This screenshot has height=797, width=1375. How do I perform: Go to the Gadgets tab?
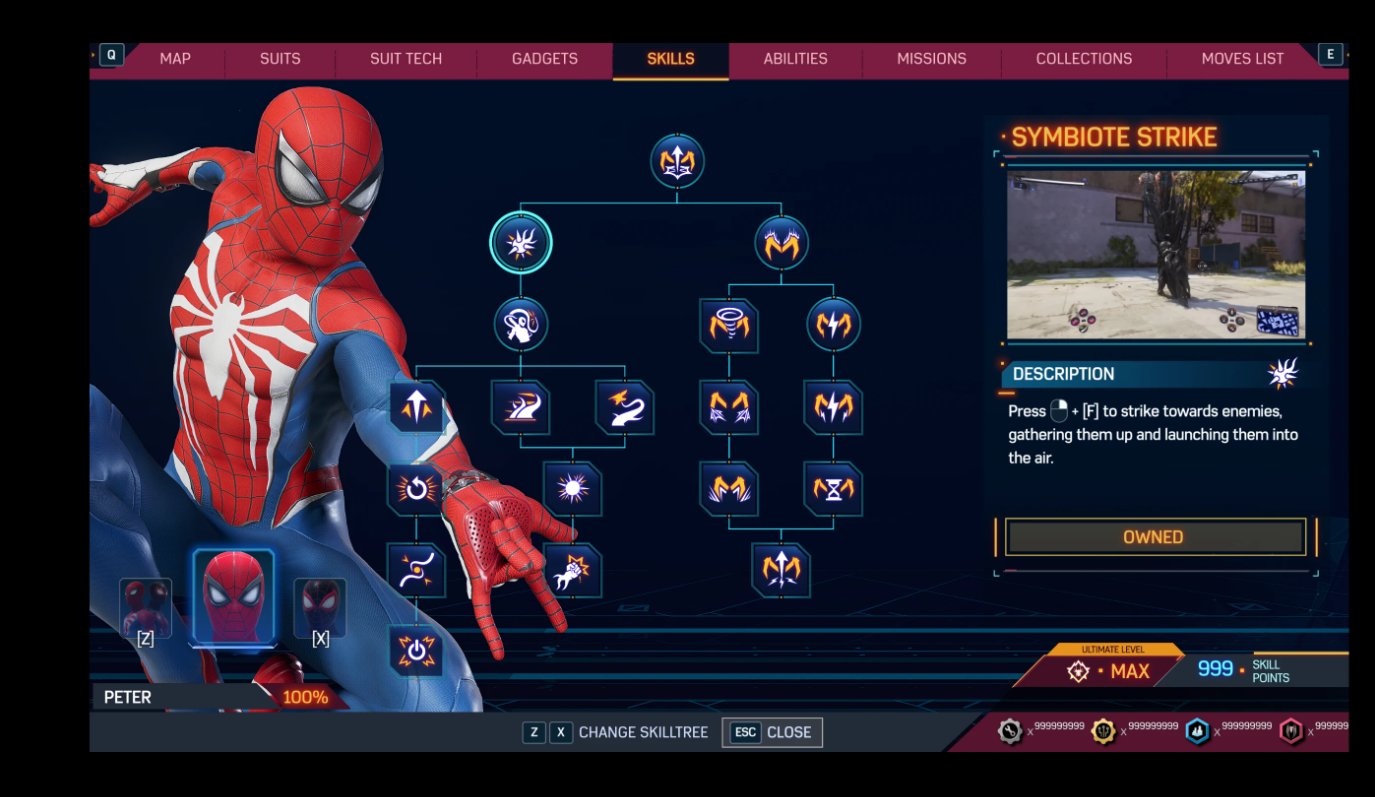click(545, 59)
